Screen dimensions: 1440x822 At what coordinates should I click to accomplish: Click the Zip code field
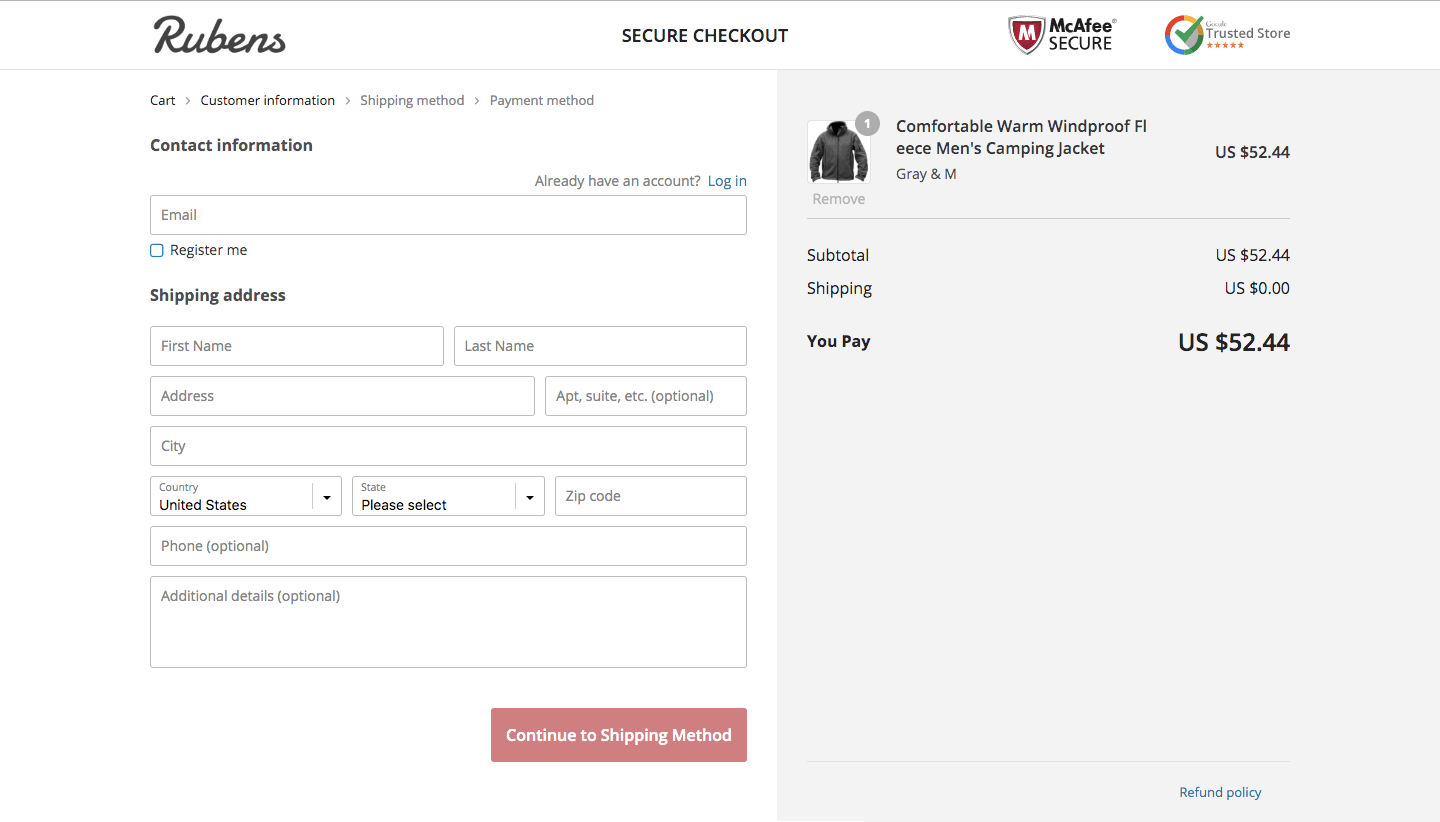click(651, 496)
